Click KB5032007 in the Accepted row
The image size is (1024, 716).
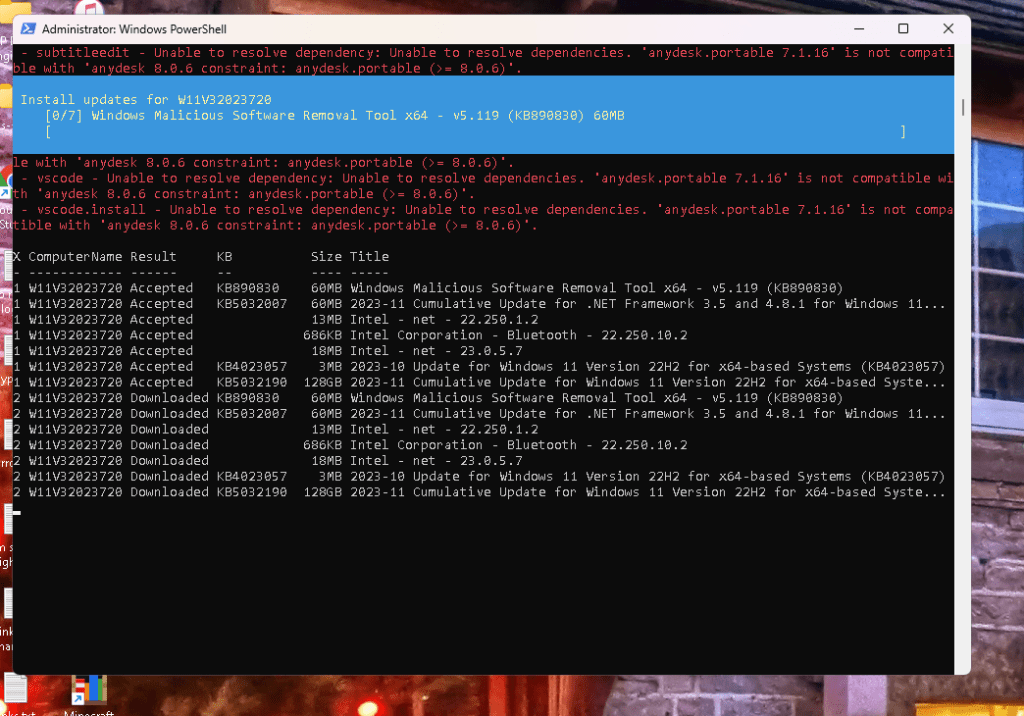[251, 304]
